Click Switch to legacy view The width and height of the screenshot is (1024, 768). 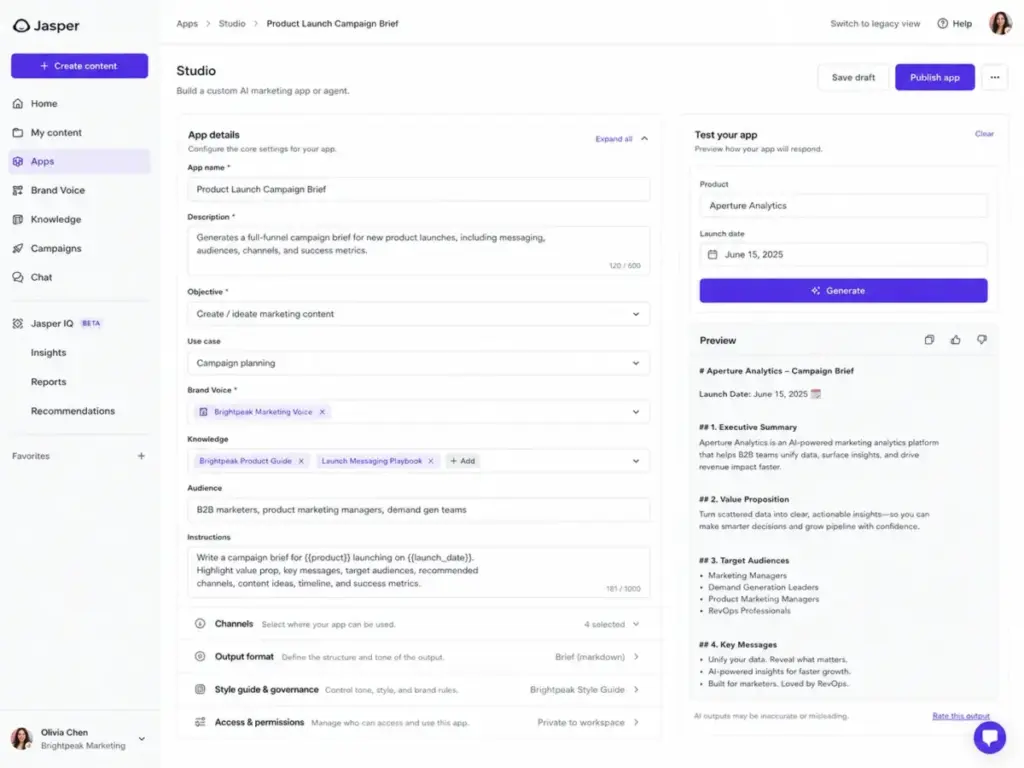click(x=875, y=24)
